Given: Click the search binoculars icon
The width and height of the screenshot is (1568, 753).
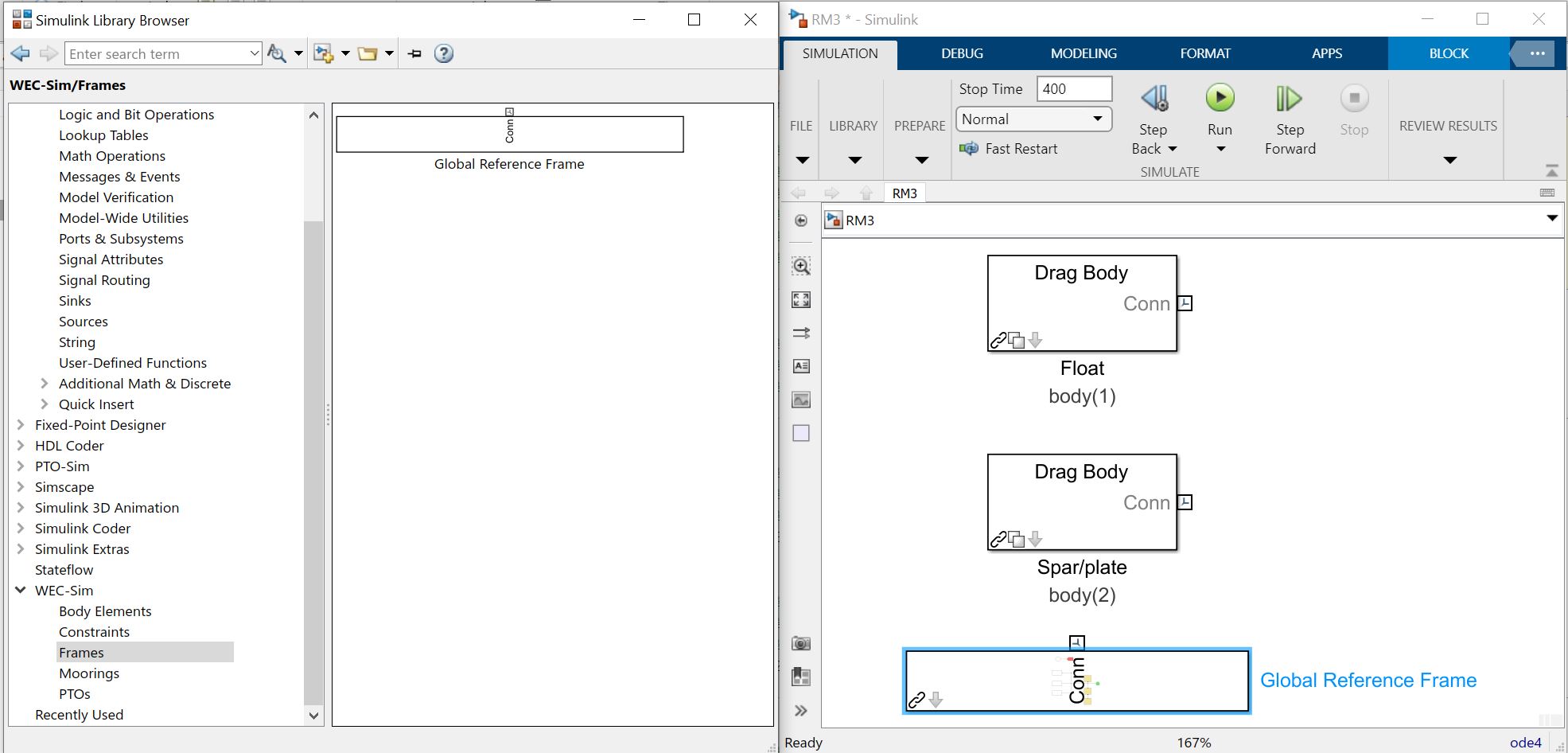Looking at the screenshot, I should (276, 53).
